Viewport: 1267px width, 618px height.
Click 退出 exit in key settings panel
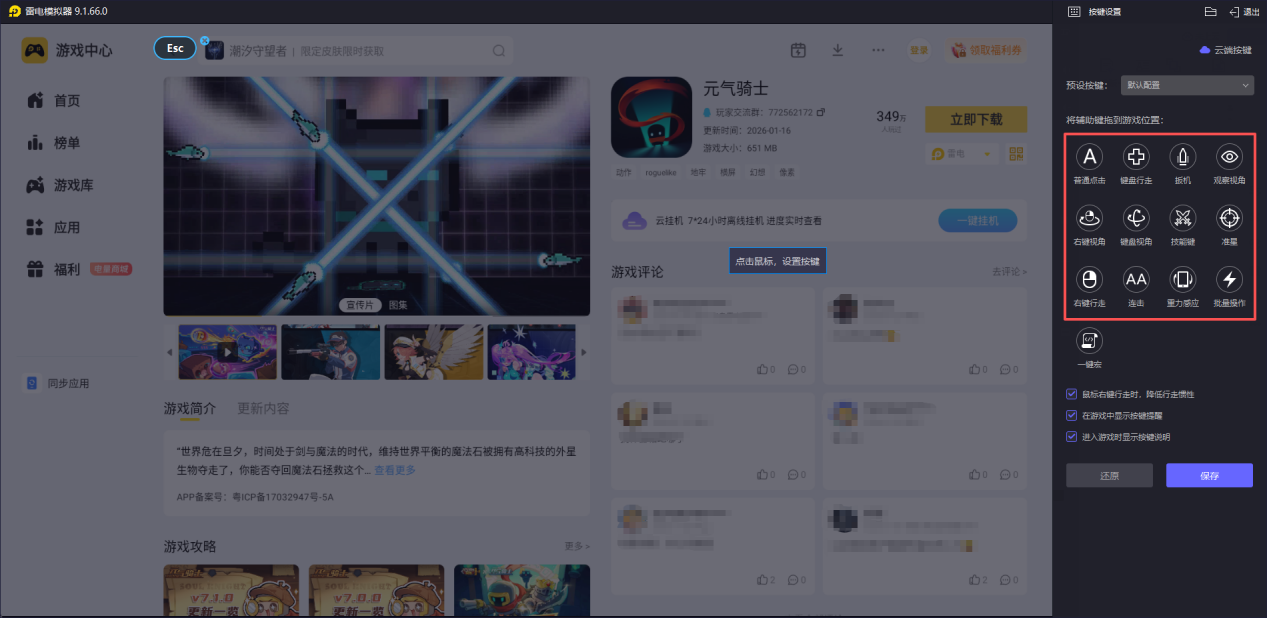point(1245,11)
